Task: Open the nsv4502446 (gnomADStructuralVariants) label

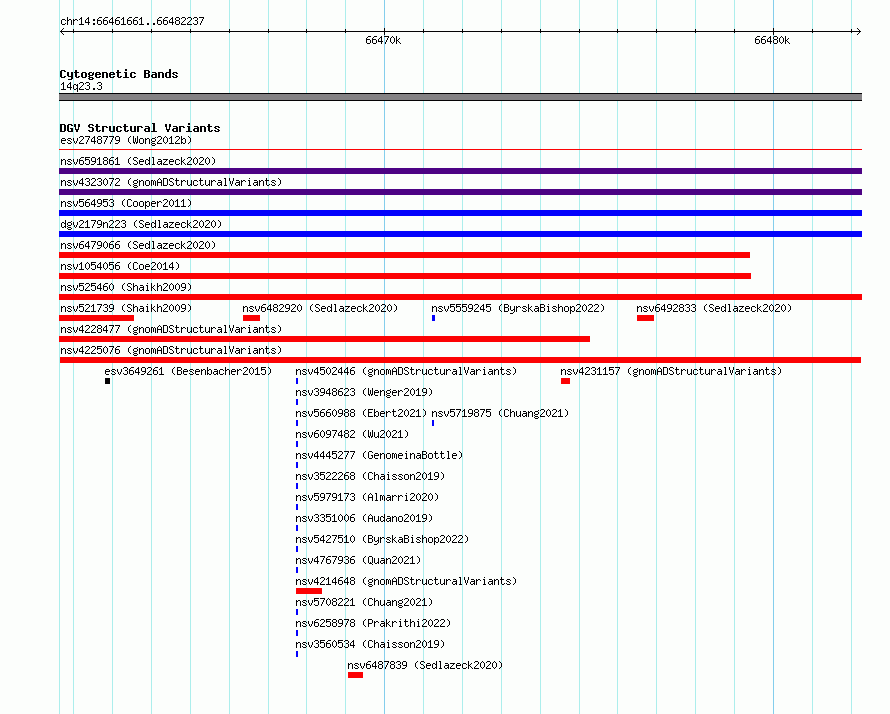Action: (406, 371)
